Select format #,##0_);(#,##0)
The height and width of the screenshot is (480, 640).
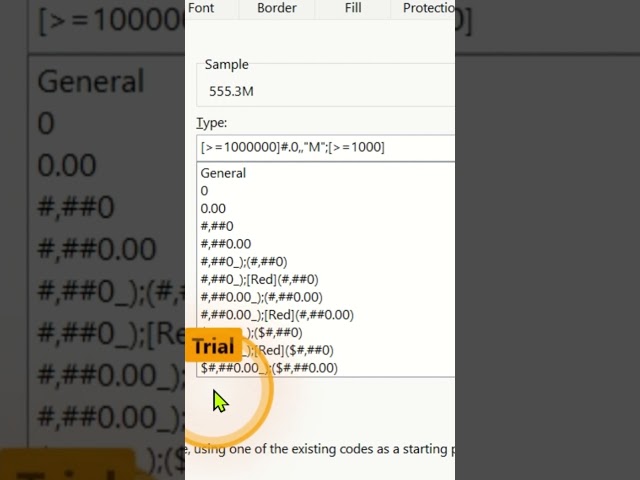244,262
